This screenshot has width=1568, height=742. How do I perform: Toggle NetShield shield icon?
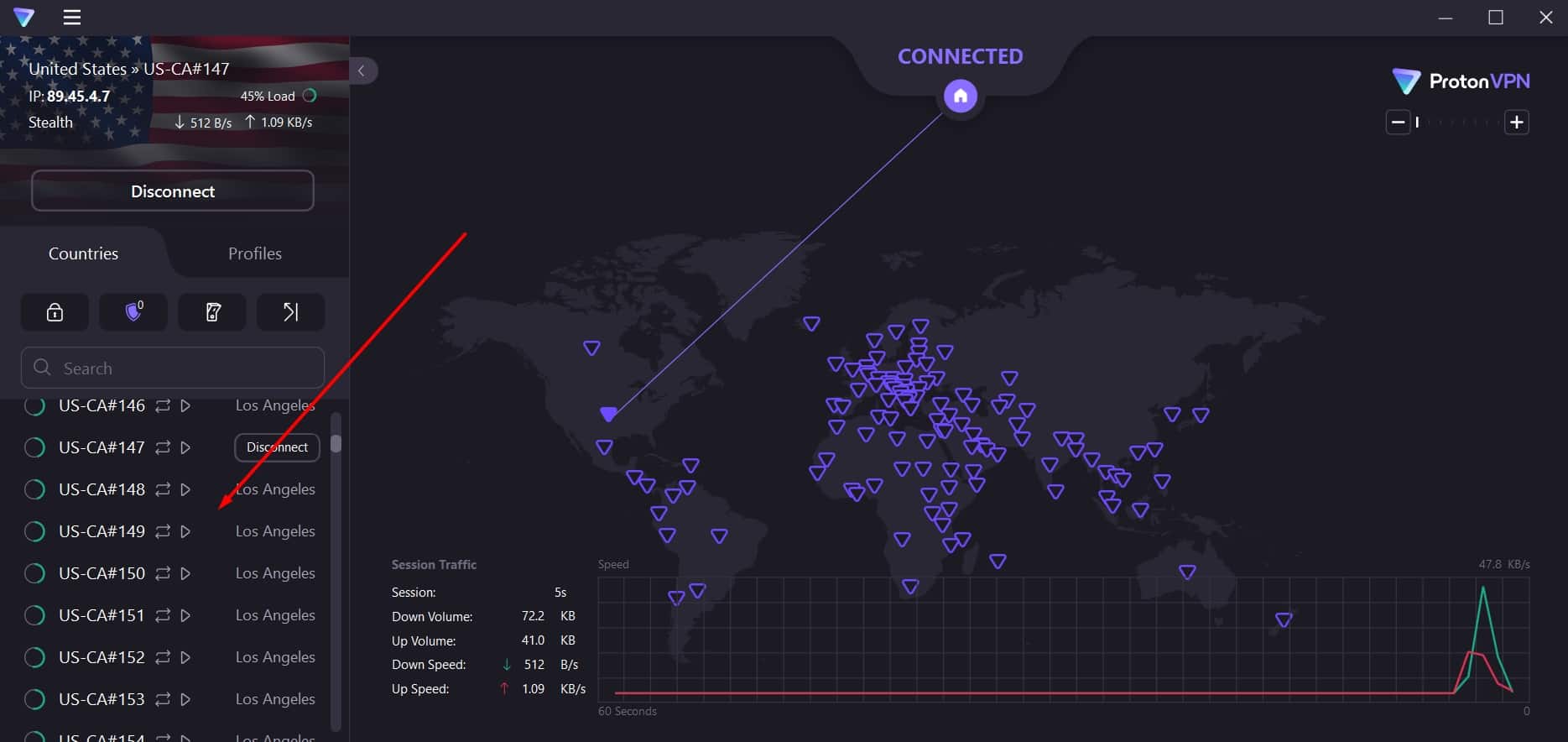[x=133, y=312]
